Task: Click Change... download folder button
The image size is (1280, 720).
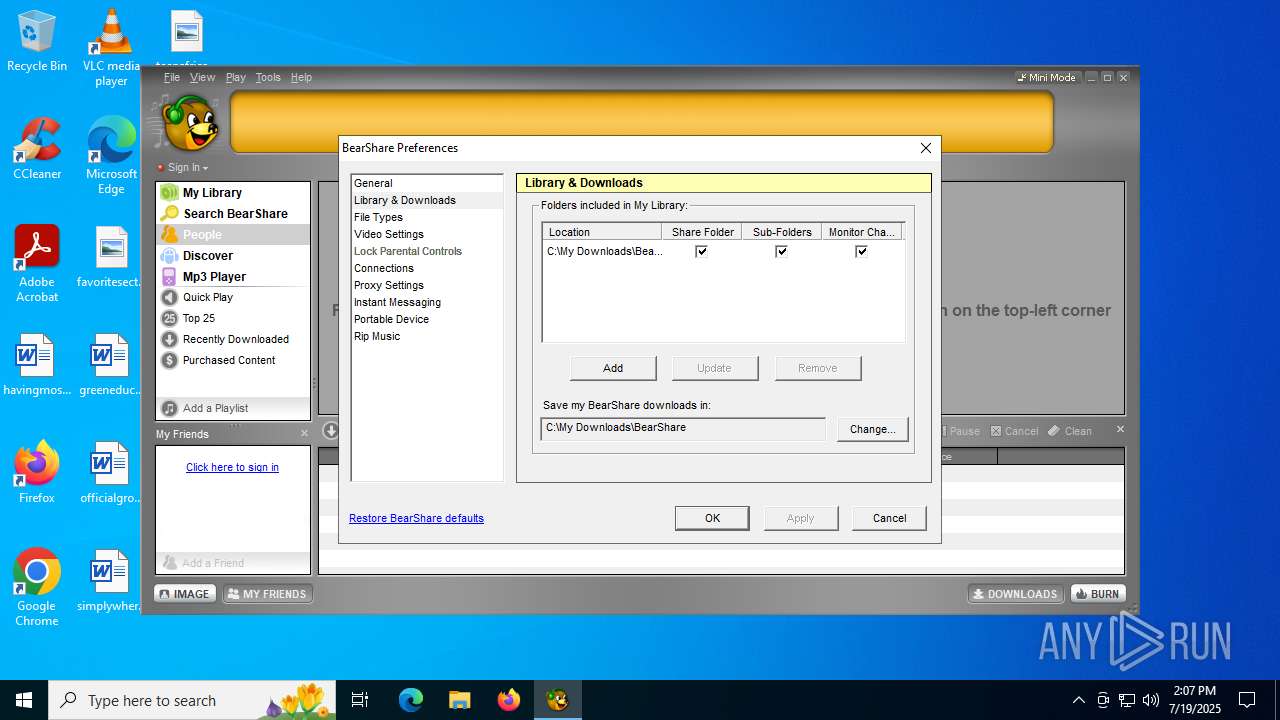Action: tap(872, 429)
